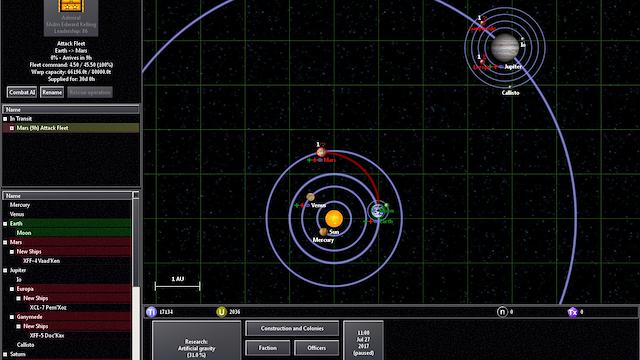Click the fleet markers beside the Earth label

[x=371, y=222]
